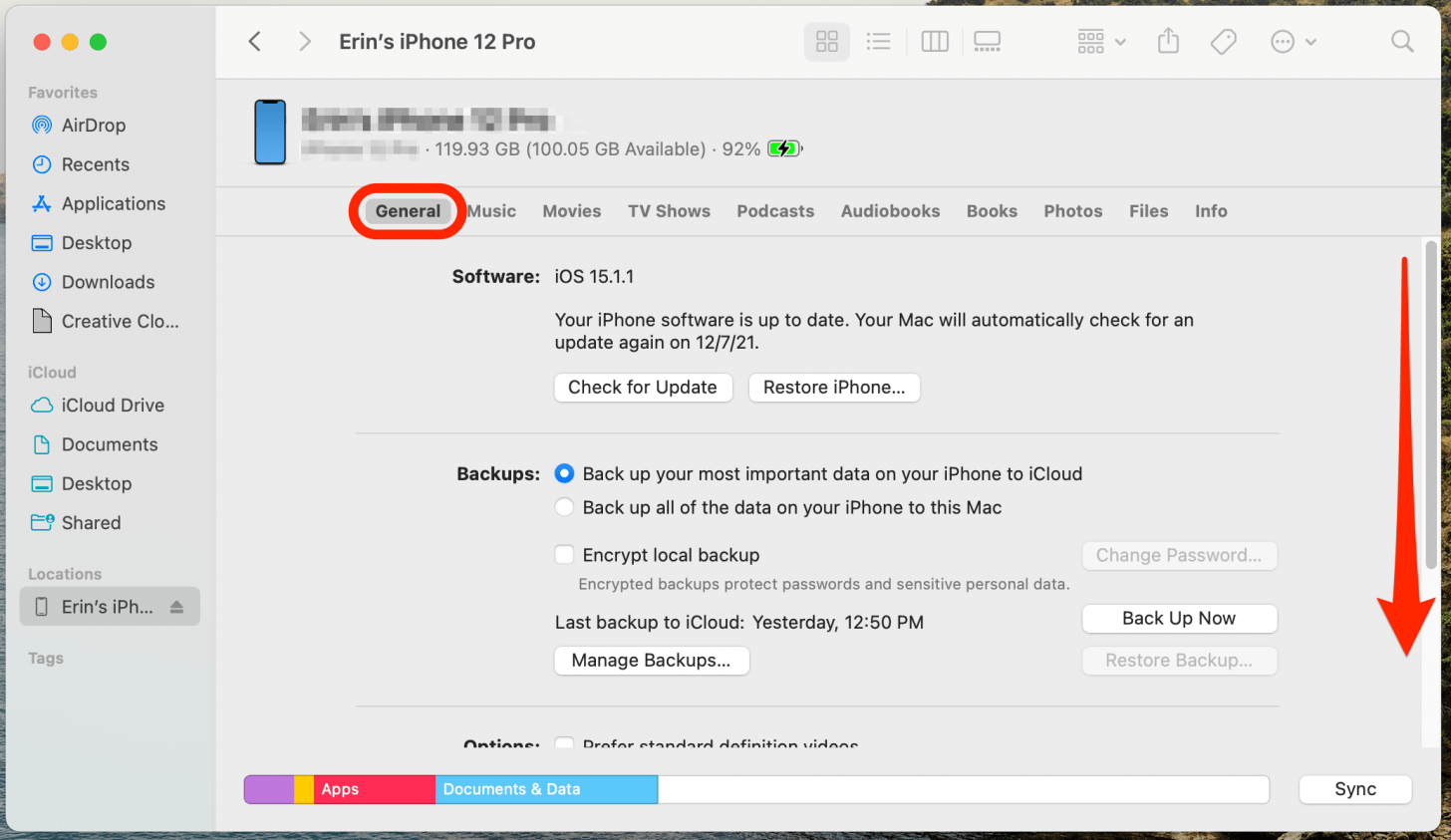Image resolution: width=1451 pixels, height=840 pixels.
Task: Open the ellipsis action menu
Action: coord(1294,41)
